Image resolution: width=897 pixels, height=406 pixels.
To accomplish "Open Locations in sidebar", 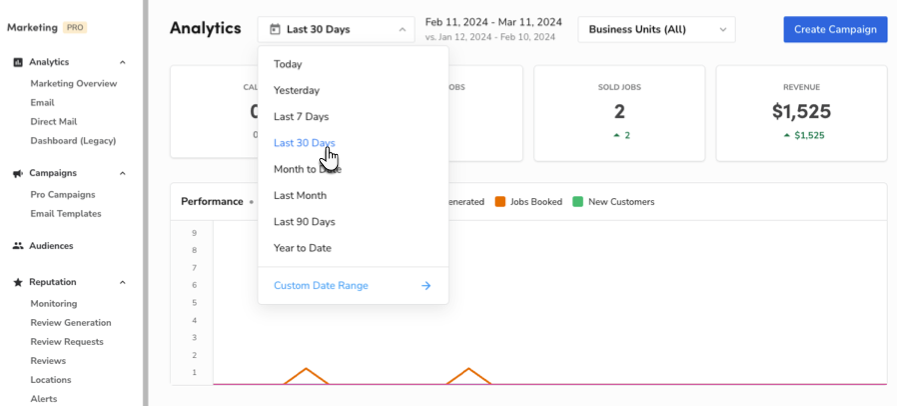I will (x=51, y=380).
